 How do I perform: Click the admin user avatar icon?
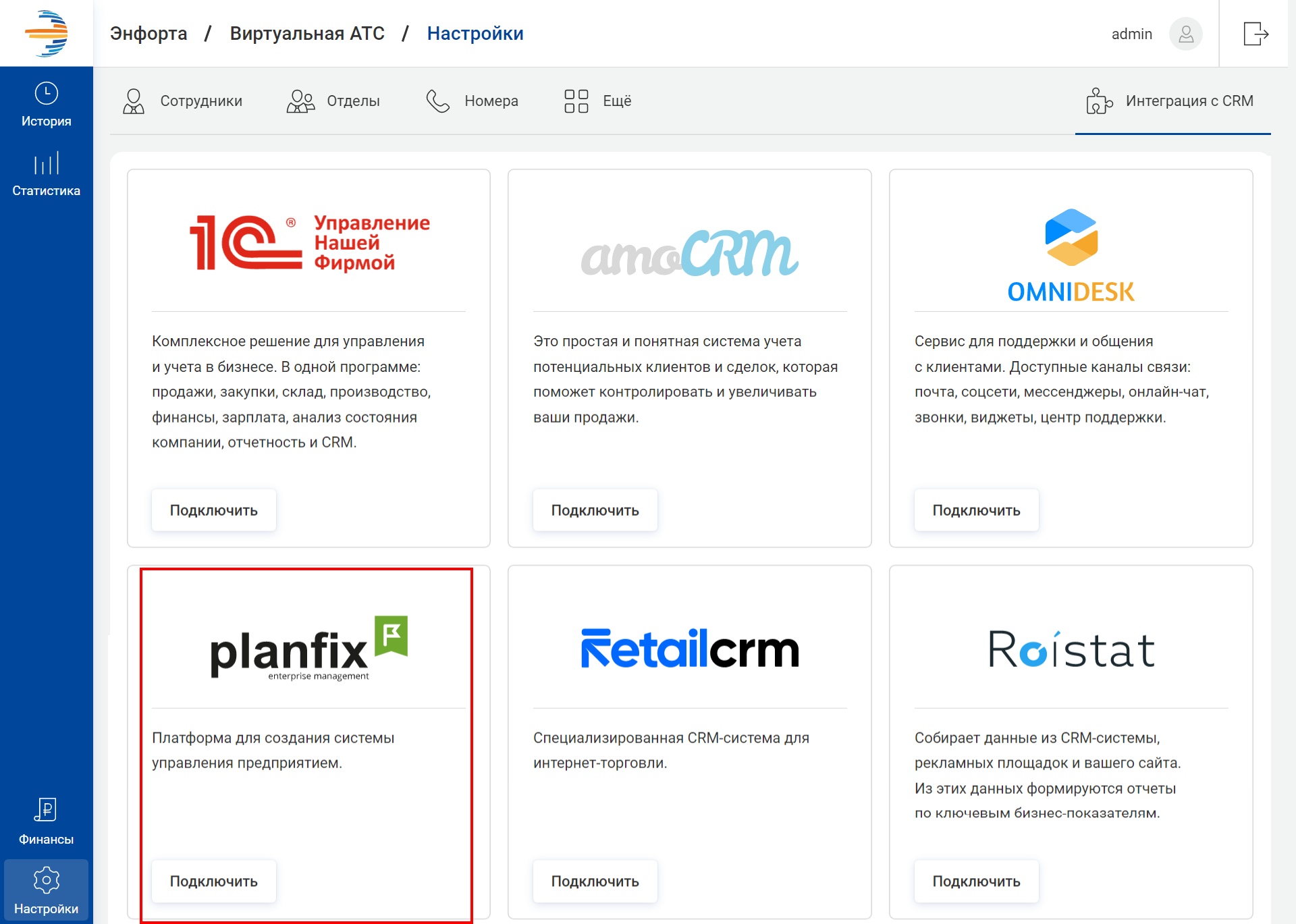coord(1186,34)
